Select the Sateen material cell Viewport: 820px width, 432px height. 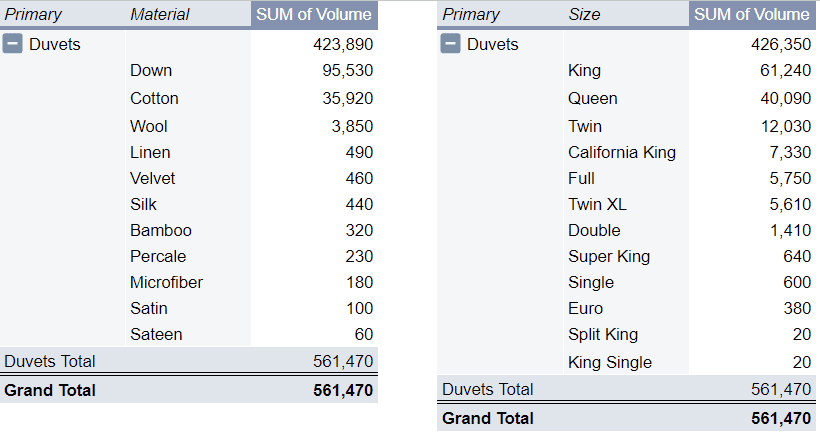(156, 334)
